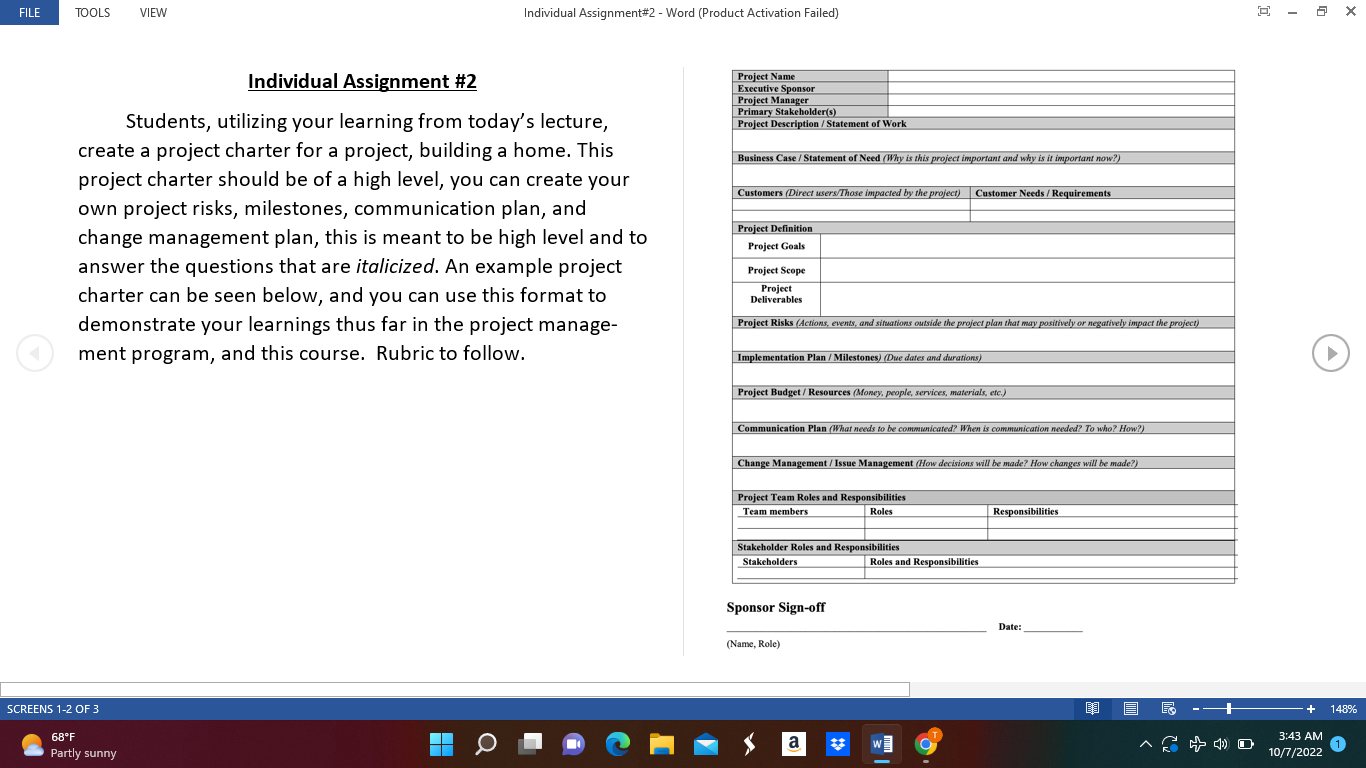Open the Word app on the taskbar
Image resolution: width=1366 pixels, height=768 pixels.
pyautogui.click(x=881, y=744)
